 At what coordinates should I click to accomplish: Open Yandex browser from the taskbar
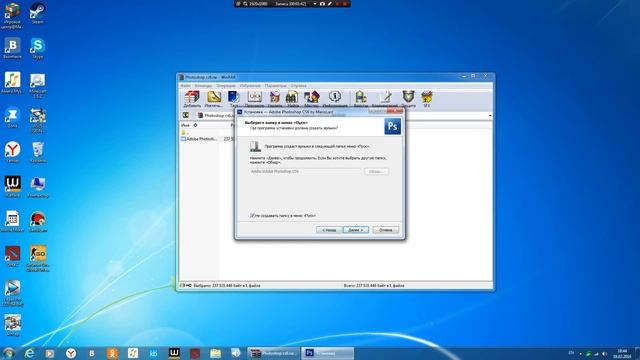coord(71,353)
